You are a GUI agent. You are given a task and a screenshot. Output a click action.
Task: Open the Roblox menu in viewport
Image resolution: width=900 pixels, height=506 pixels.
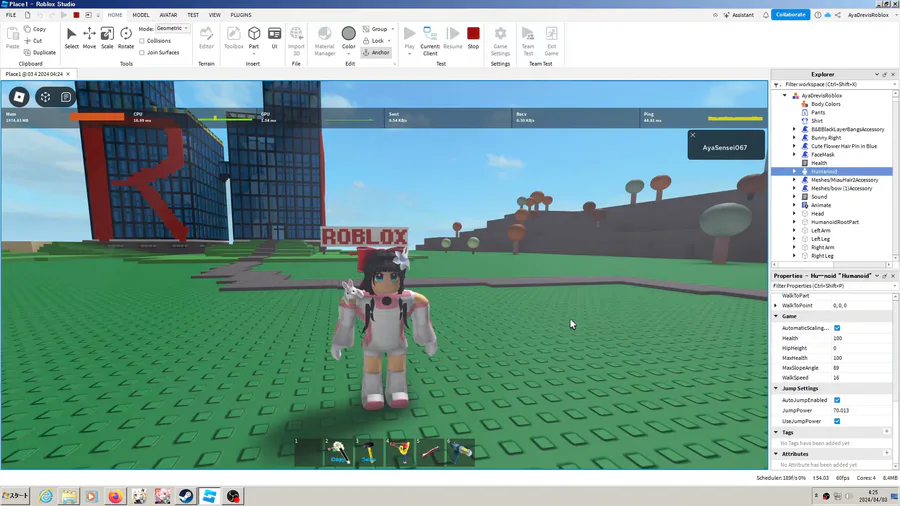(x=19, y=97)
